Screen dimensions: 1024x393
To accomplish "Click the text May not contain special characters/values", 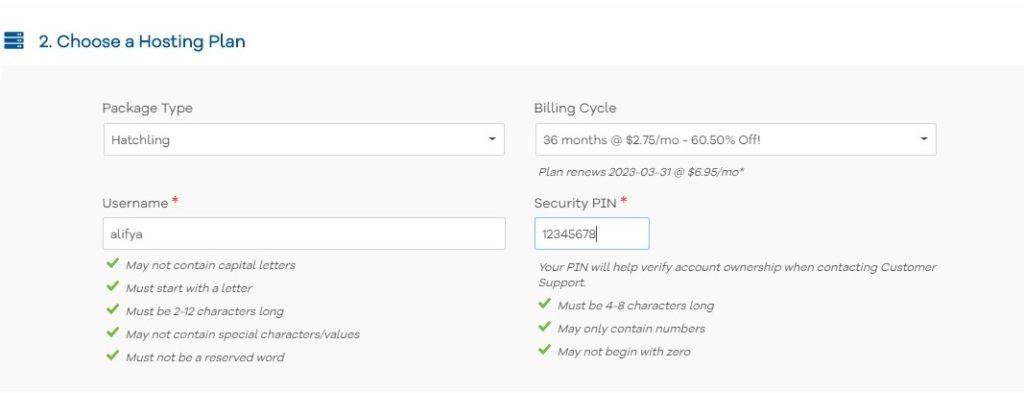I will point(242,334).
